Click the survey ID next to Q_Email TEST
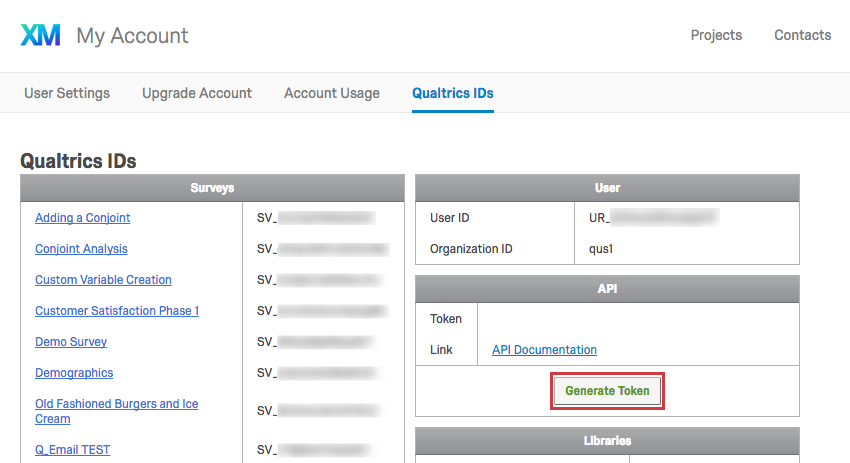Image resolution: width=850 pixels, height=463 pixels. click(314, 450)
